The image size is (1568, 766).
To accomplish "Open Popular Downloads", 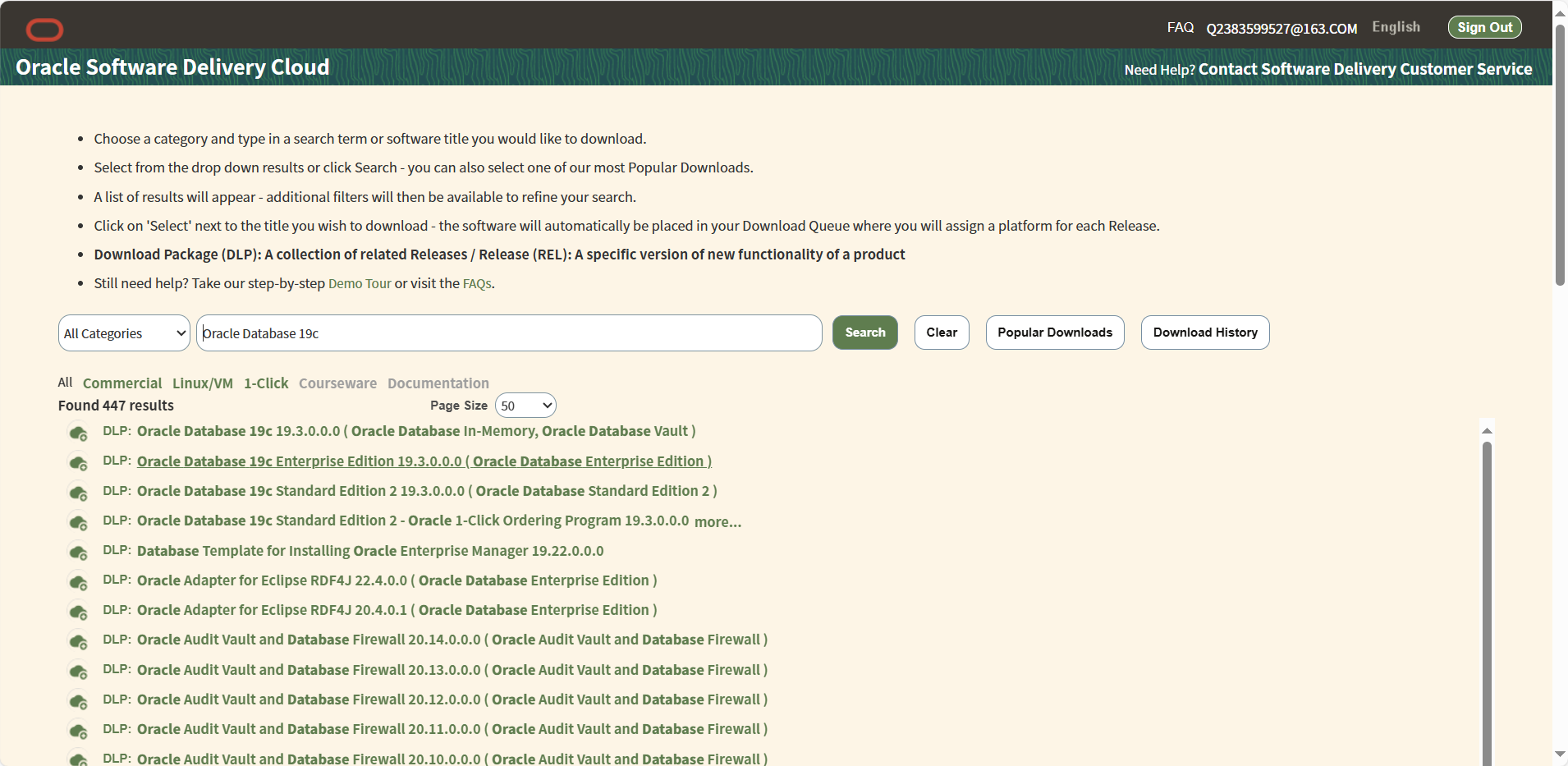I will click(x=1055, y=333).
